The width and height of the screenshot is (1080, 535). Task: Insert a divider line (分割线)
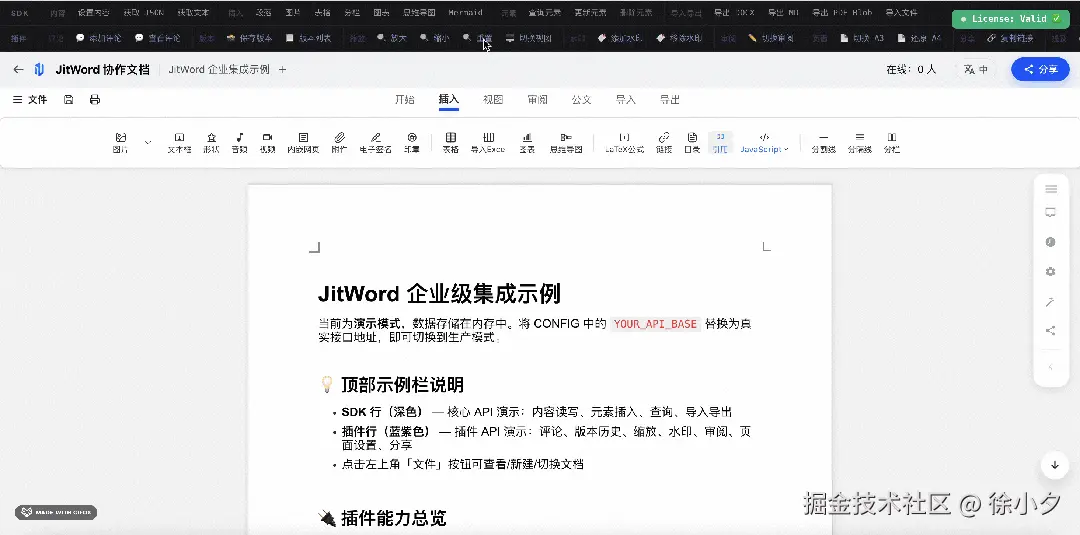click(x=824, y=143)
